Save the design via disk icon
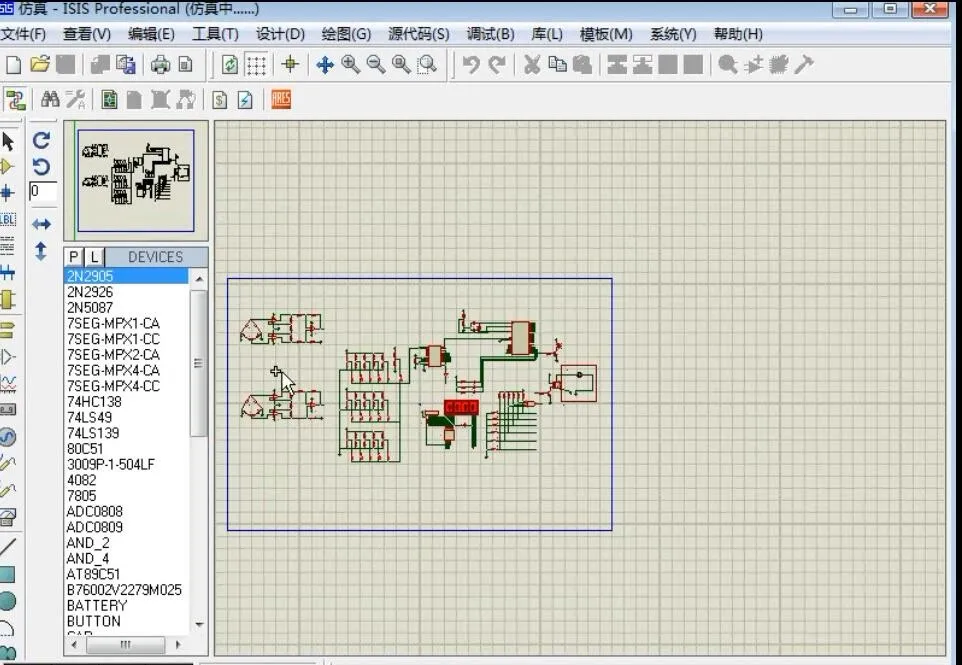 [65, 64]
